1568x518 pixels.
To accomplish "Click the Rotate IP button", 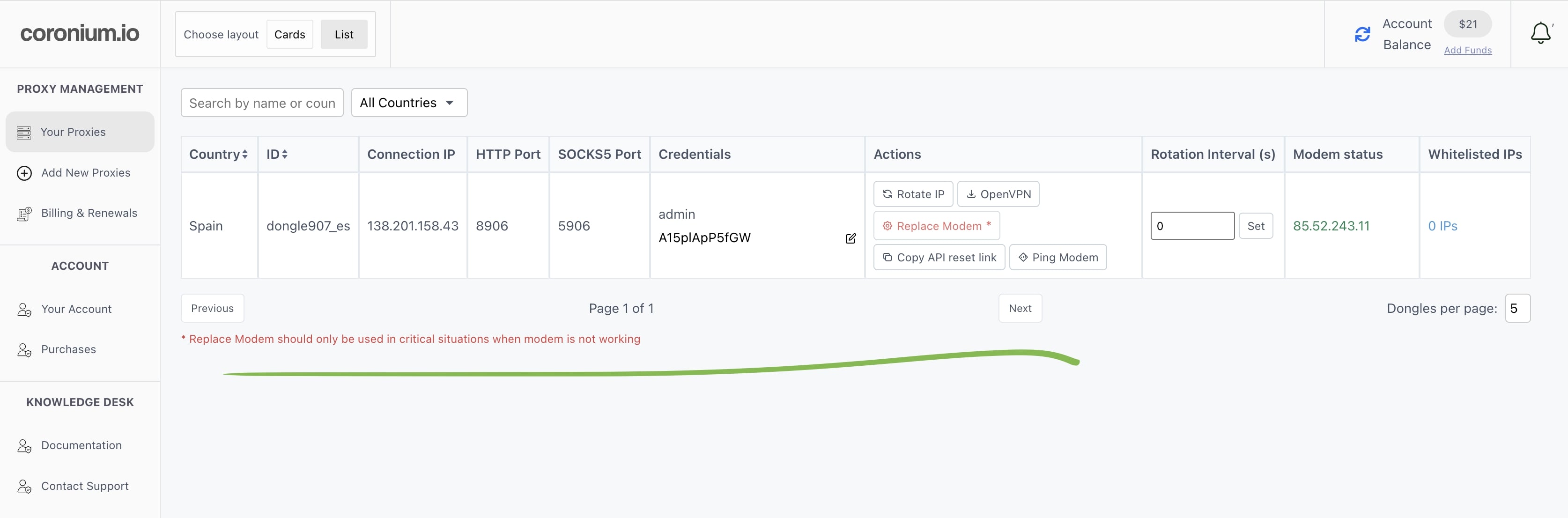I will 913,194.
